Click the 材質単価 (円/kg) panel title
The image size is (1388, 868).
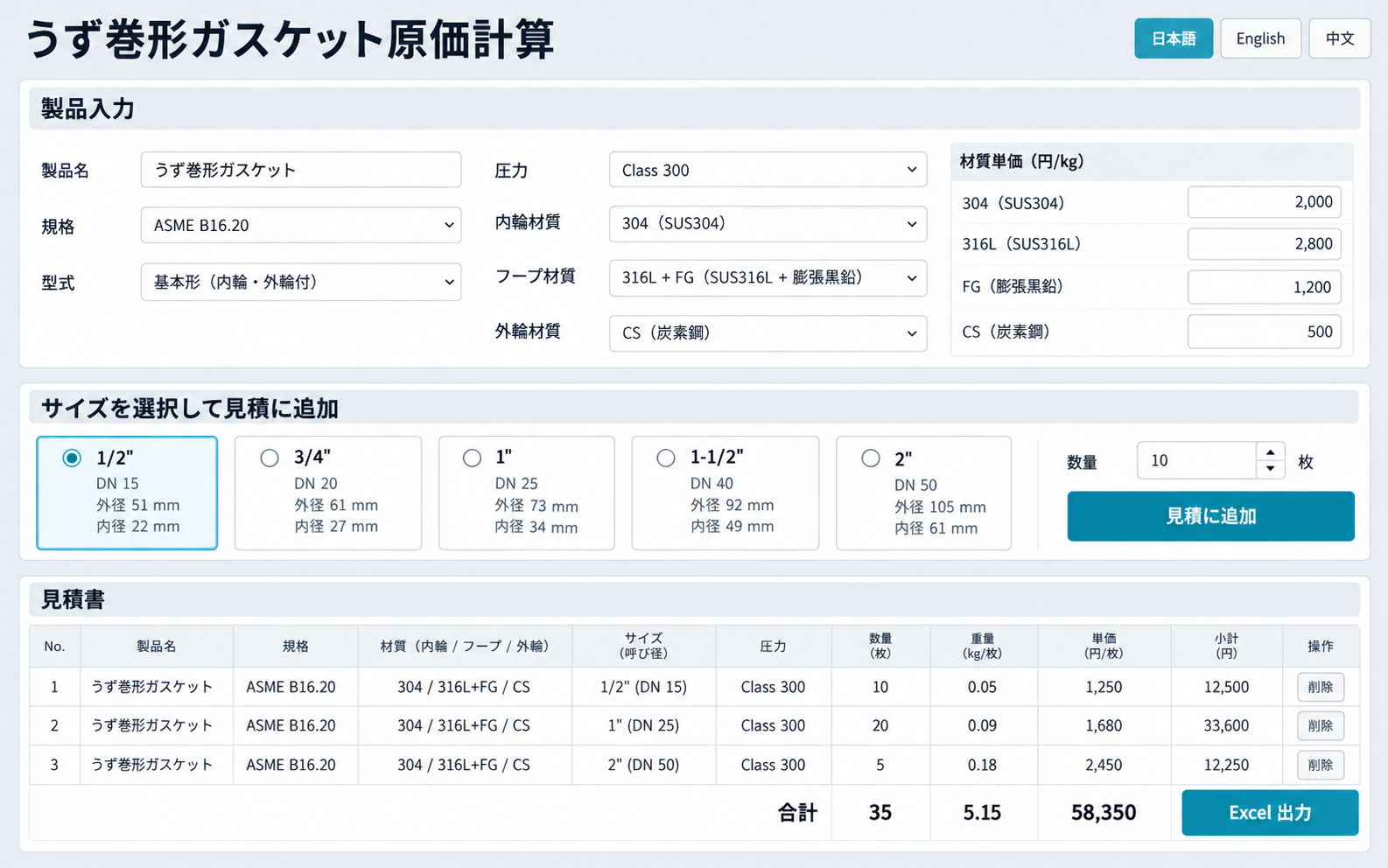point(1021,161)
